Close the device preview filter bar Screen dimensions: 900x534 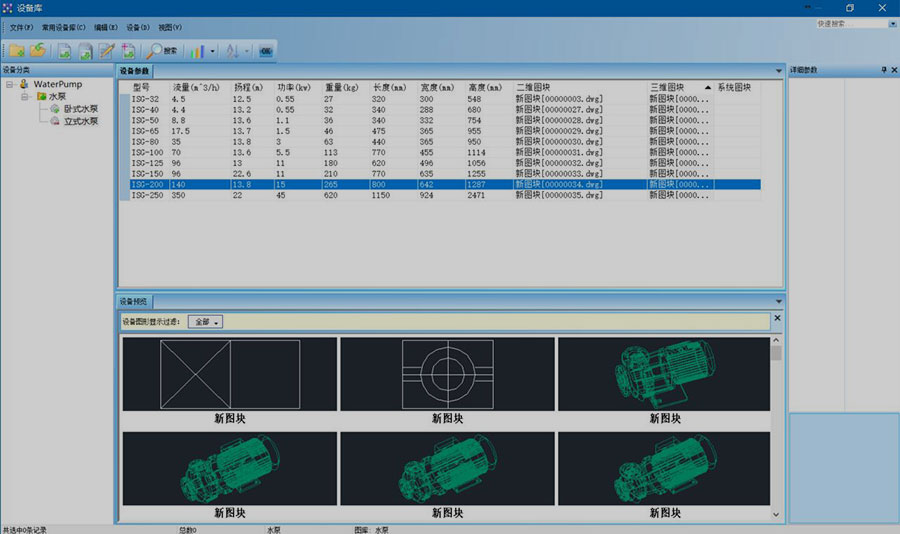pos(777,320)
